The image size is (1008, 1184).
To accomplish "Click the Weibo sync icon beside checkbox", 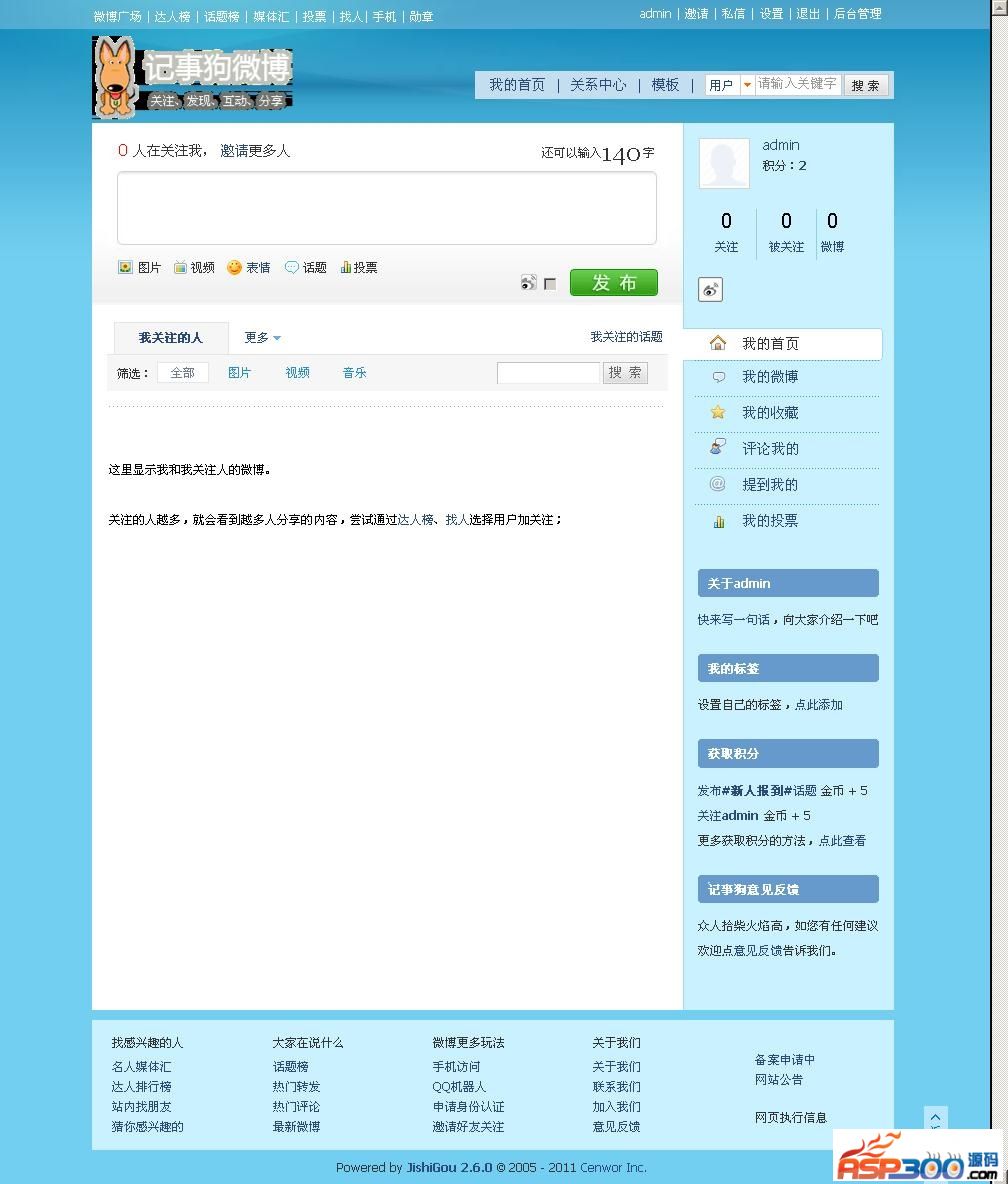I will [529, 283].
